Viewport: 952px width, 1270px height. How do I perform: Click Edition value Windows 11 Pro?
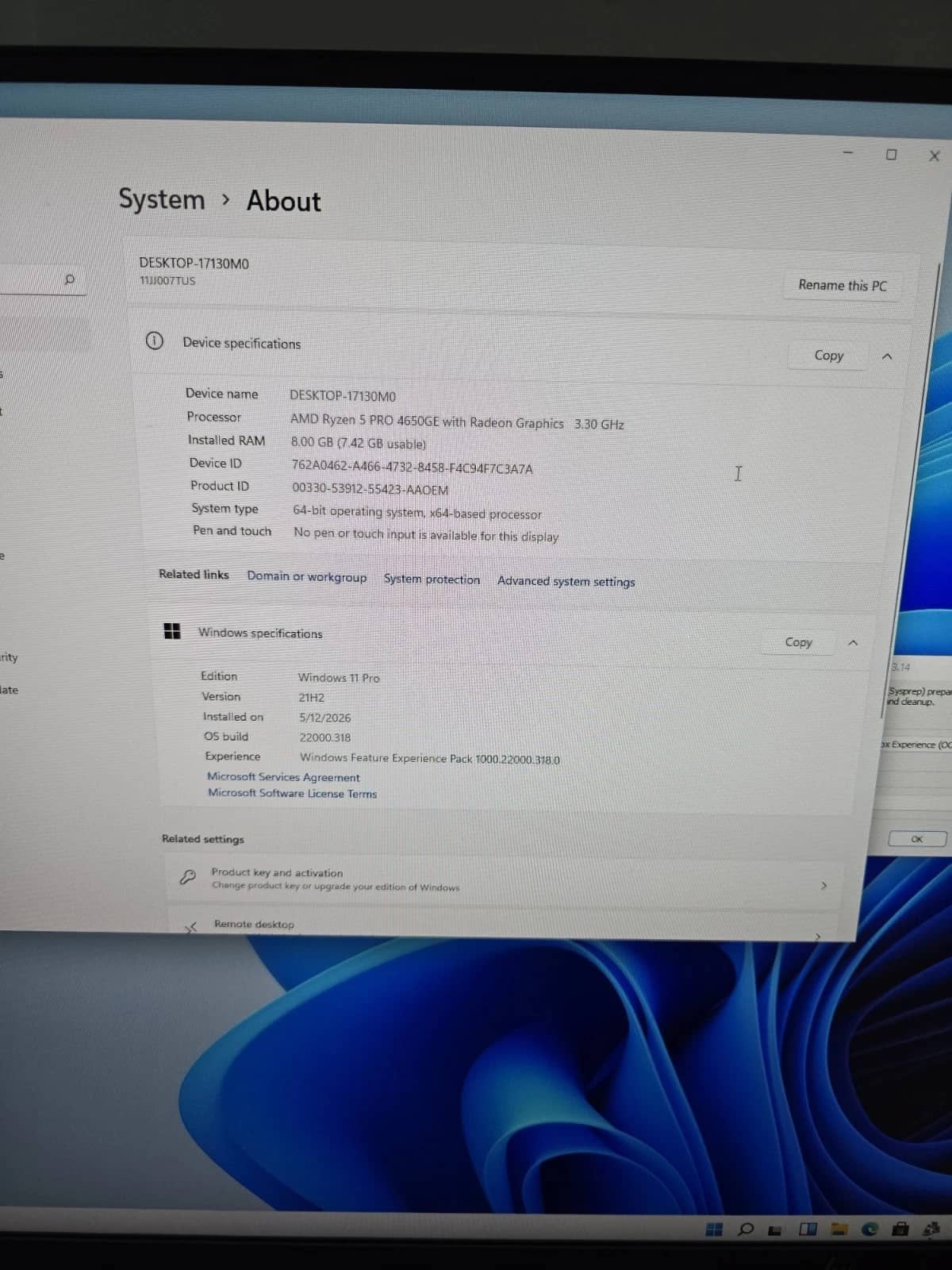(x=339, y=678)
